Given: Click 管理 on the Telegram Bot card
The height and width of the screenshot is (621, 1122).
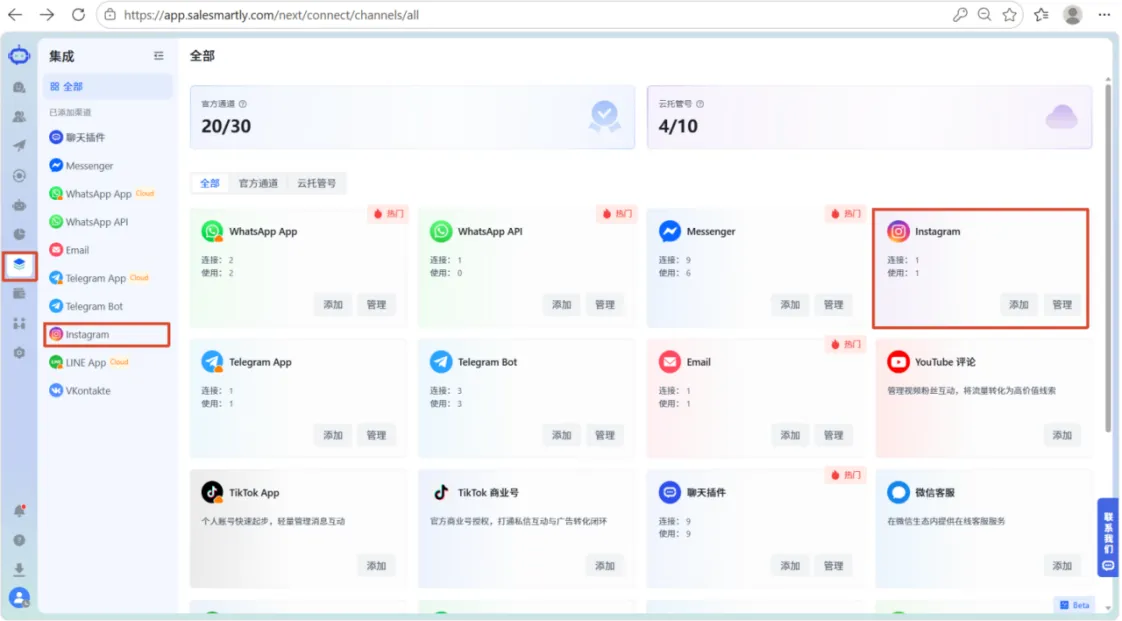Looking at the screenshot, I should (605, 435).
